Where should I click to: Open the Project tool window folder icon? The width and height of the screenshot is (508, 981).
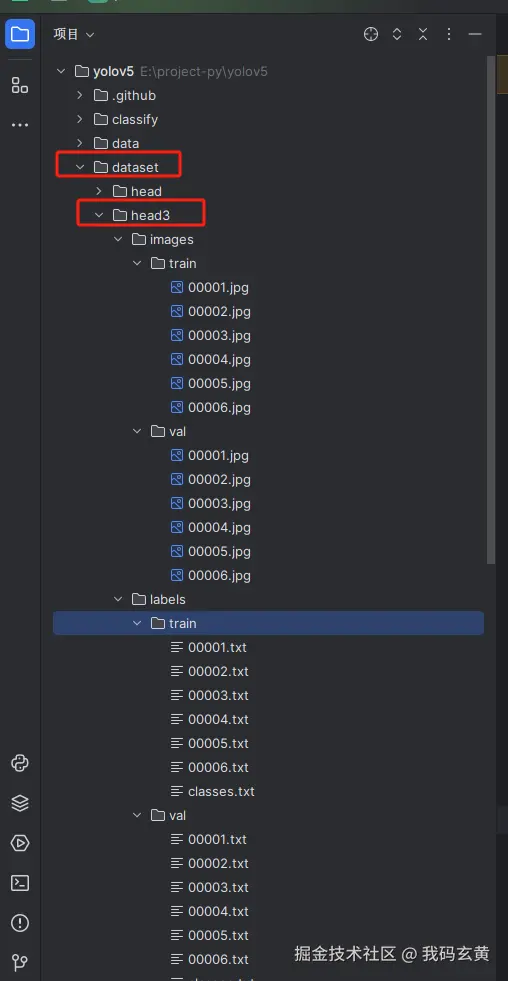19,34
